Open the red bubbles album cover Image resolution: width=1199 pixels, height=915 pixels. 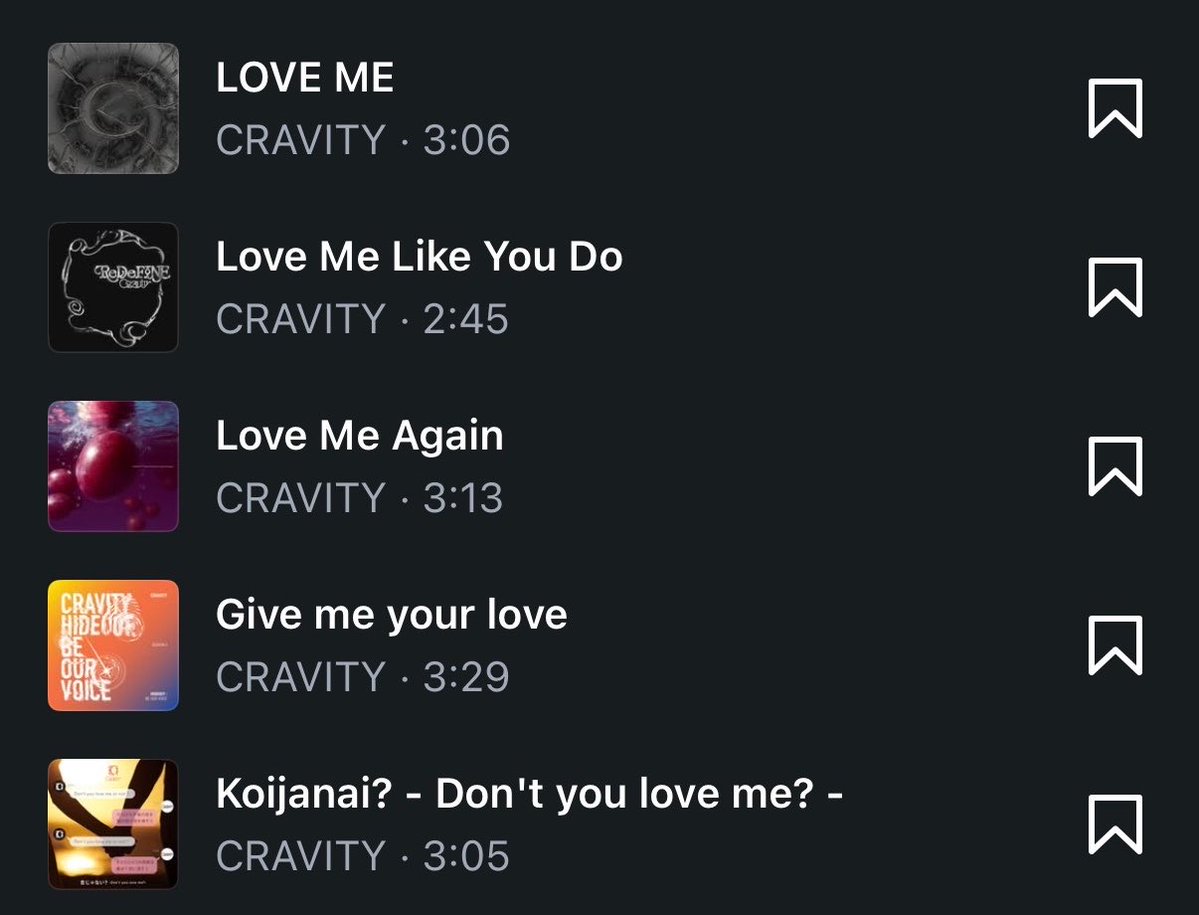(x=113, y=466)
